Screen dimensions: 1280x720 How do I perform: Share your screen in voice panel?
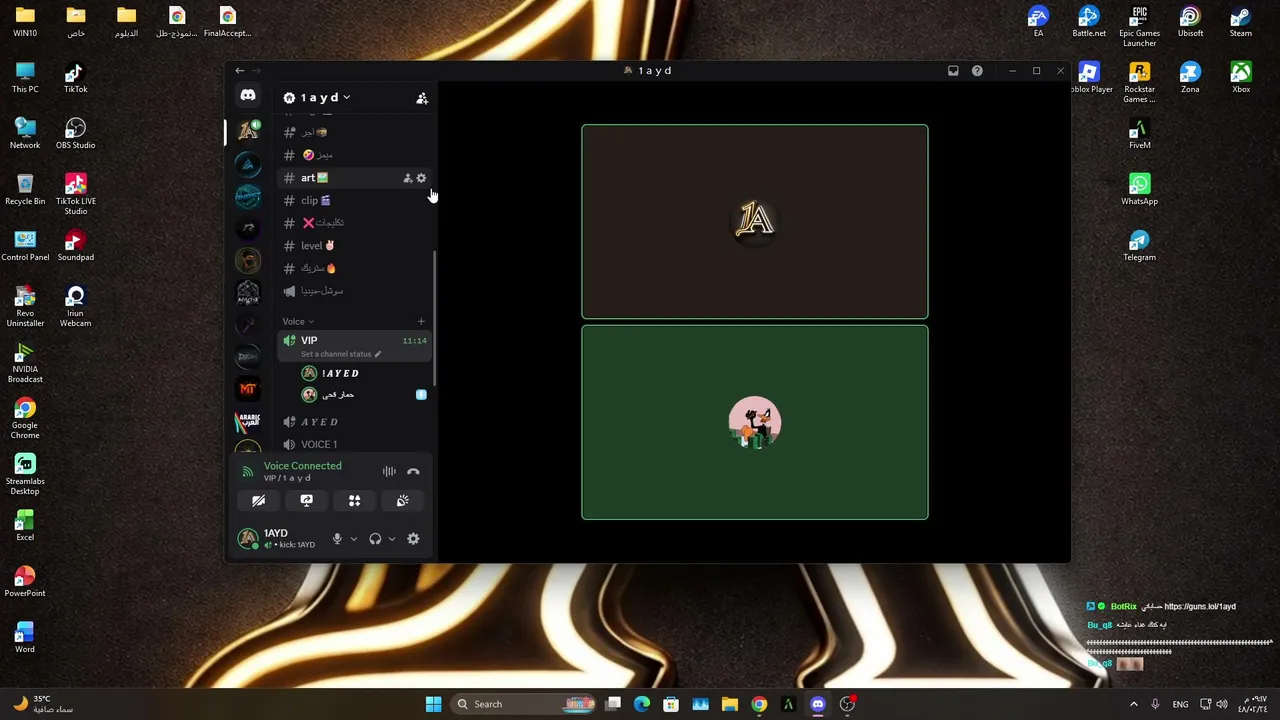pyautogui.click(x=306, y=501)
